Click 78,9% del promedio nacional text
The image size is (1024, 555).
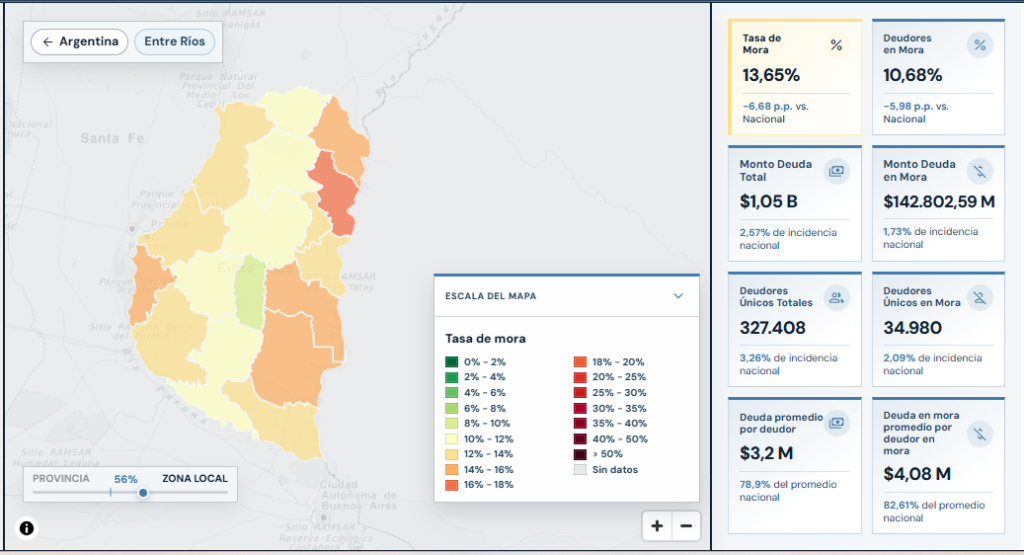788,491
